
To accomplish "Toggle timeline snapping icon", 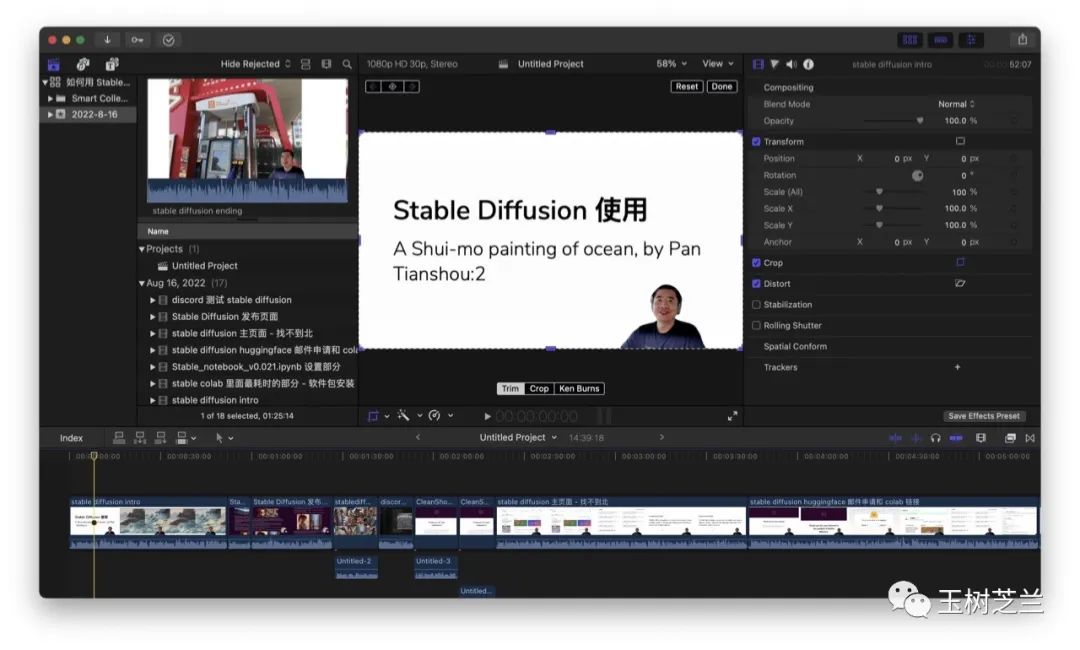I will pyautogui.click(x=956, y=438).
